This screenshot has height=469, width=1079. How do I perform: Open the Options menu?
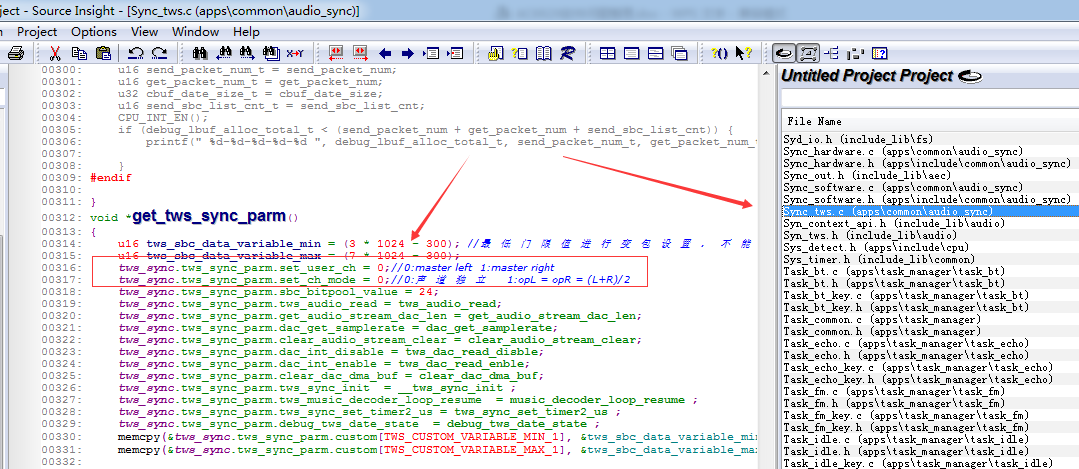[94, 32]
